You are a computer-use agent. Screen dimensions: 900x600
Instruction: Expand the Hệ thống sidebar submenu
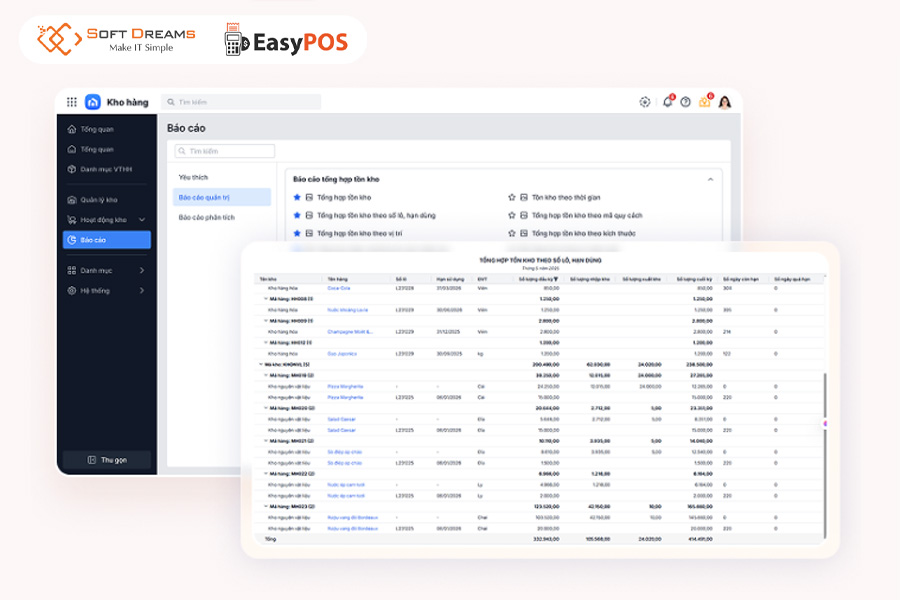tap(141, 291)
